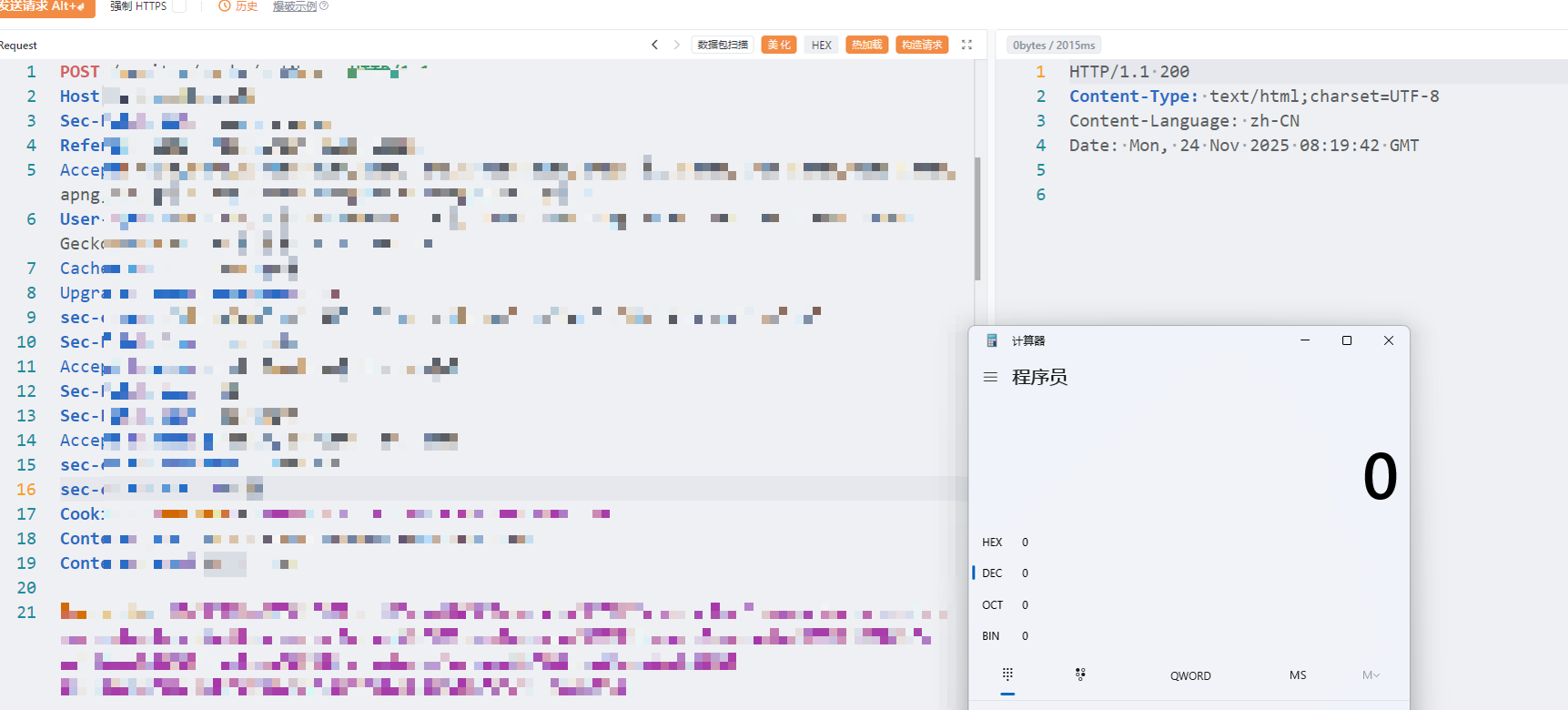
Task: Click the 数据包扫描 button
Action: coord(723,45)
